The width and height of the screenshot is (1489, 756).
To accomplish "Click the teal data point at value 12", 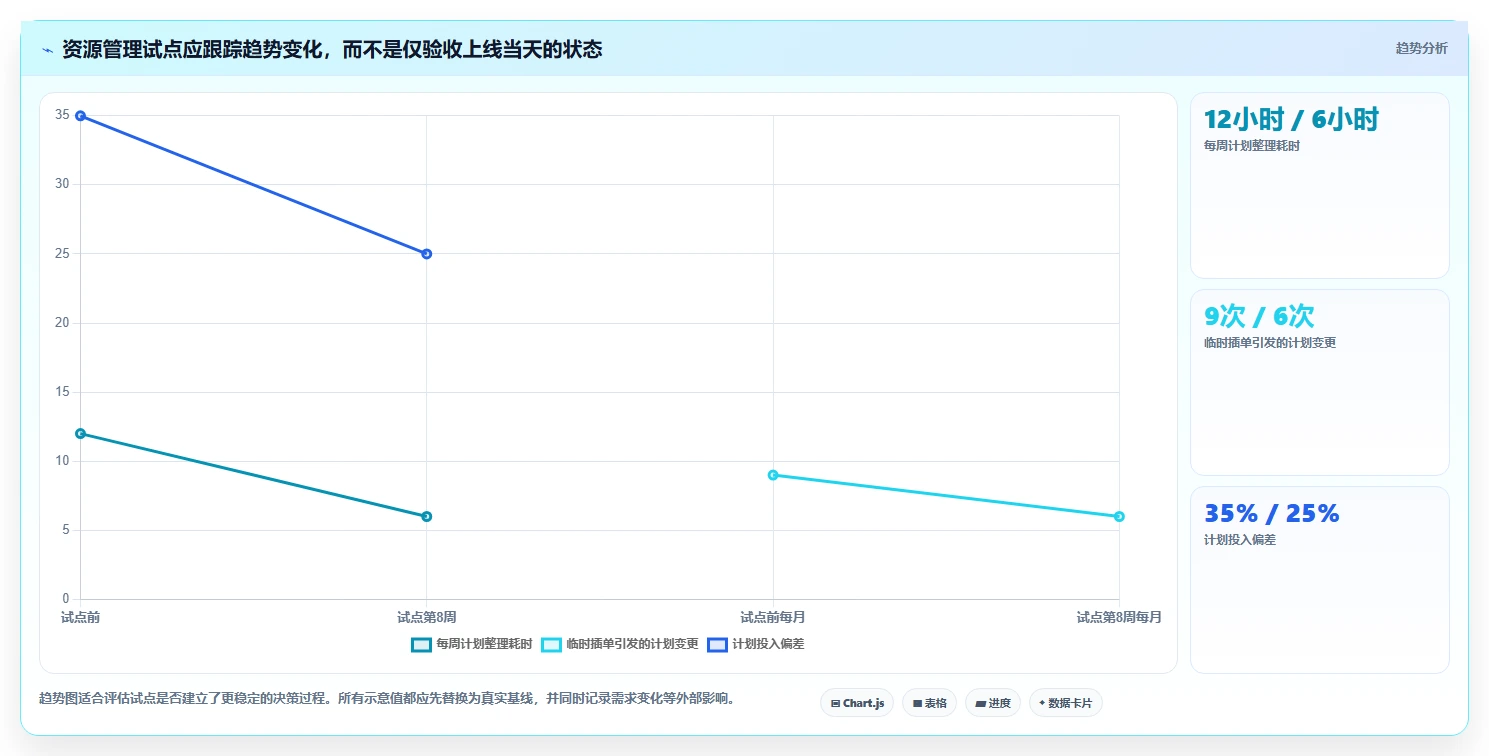I will point(80,434).
